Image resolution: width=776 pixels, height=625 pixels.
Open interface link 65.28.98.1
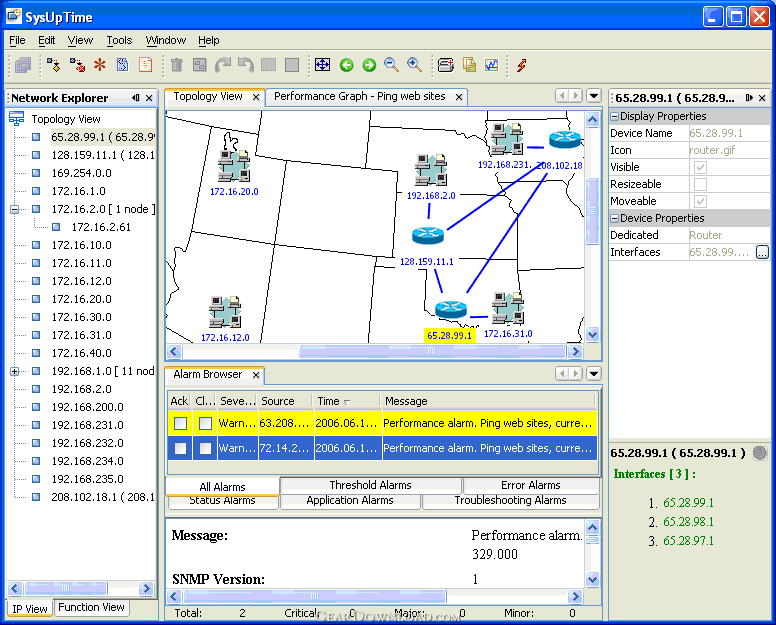pos(688,522)
